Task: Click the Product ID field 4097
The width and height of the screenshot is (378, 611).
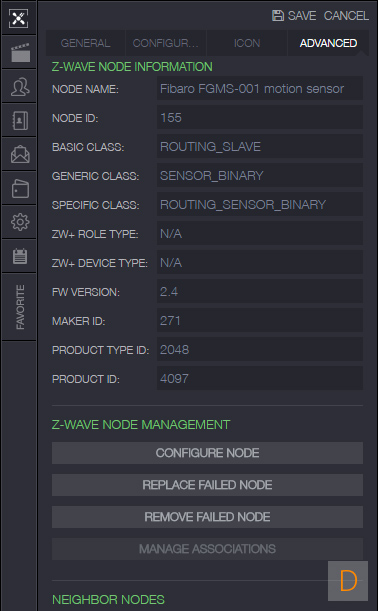Action: point(260,378)
